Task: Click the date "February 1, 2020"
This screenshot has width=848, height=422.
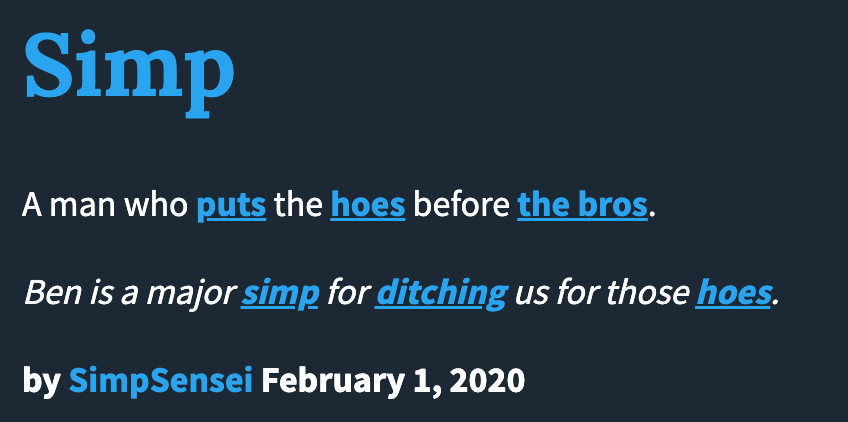Action: point(393,380)
